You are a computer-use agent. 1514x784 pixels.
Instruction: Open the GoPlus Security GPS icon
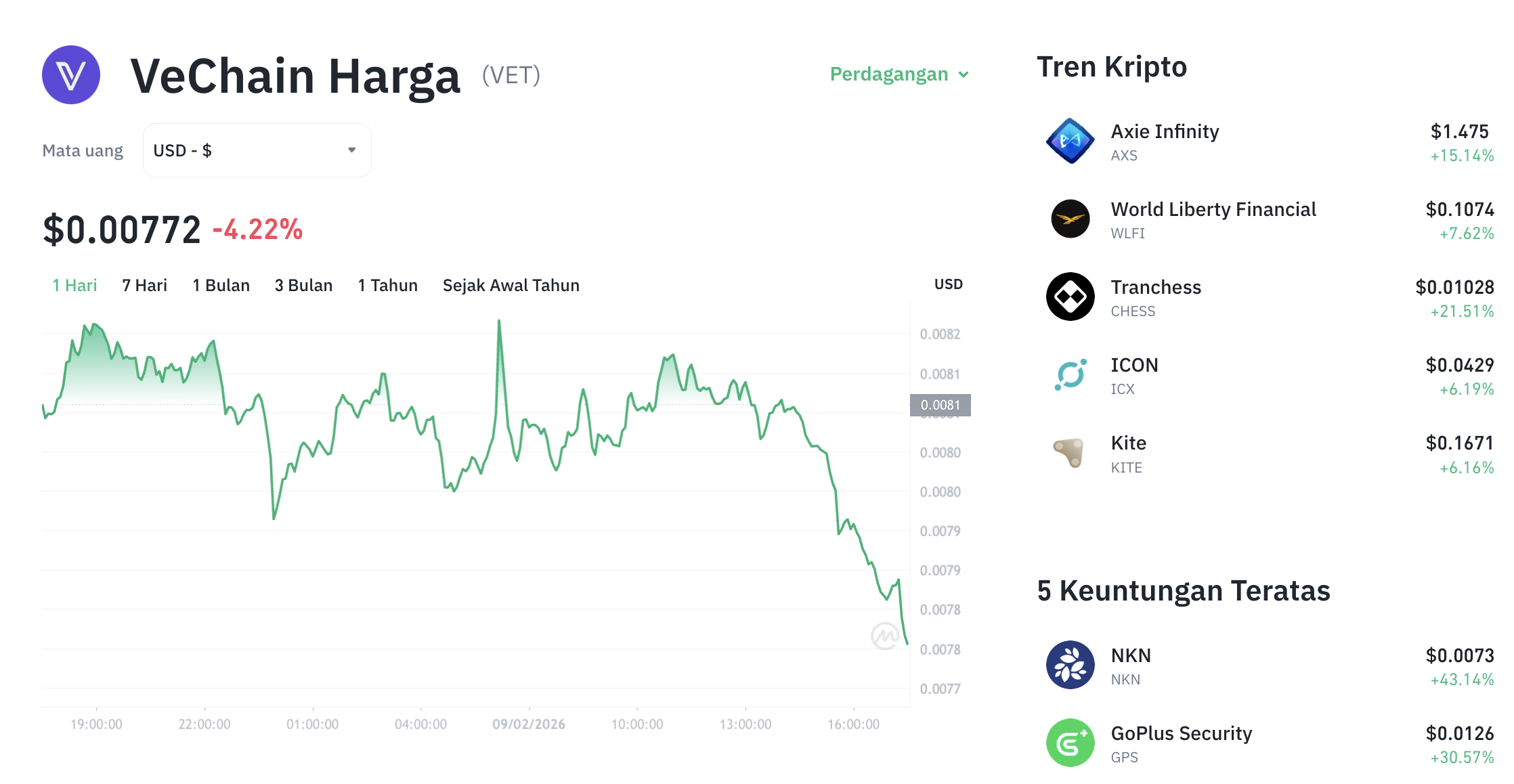point(1070,743)
